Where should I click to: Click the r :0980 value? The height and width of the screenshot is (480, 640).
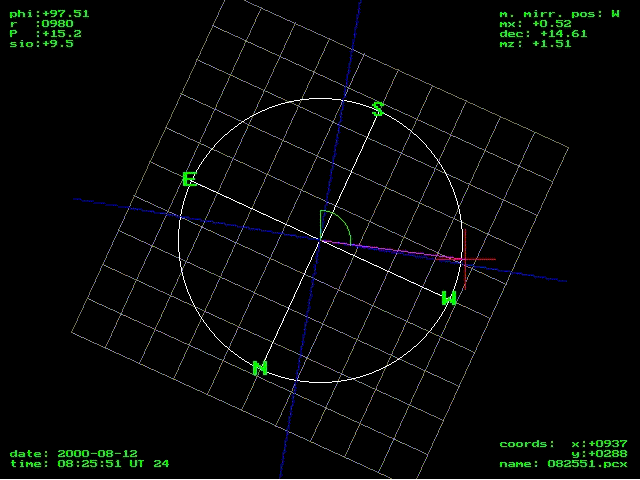tap(41, 24)
